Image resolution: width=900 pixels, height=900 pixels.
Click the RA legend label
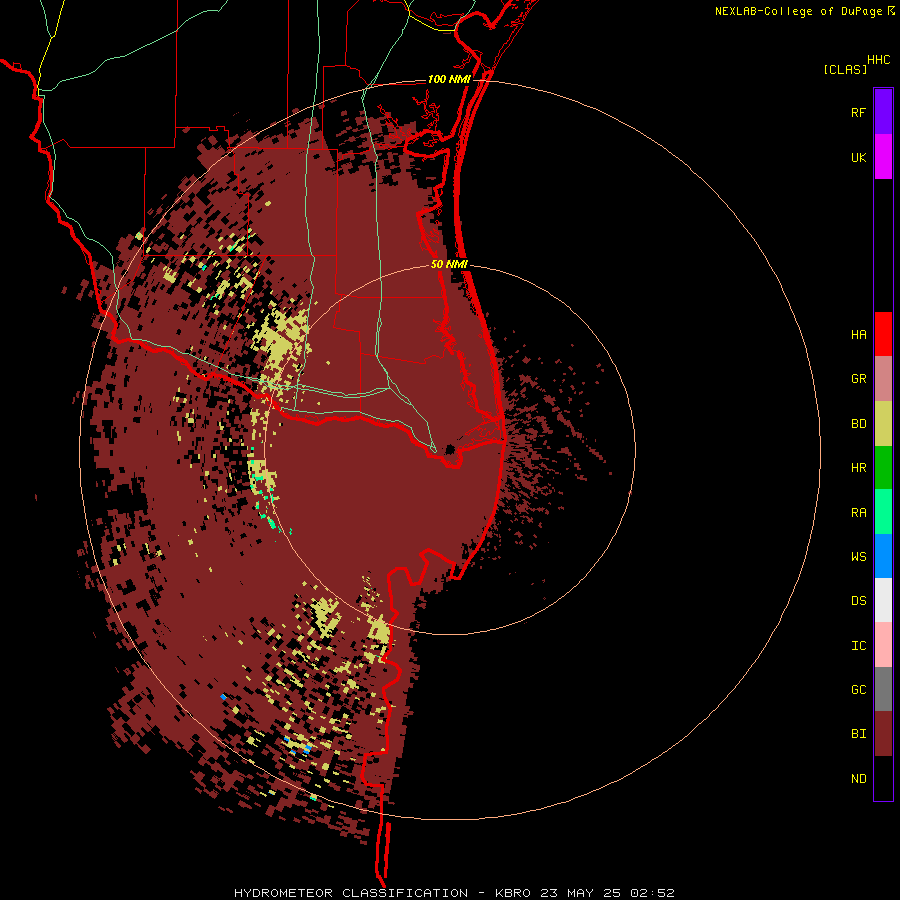coord(858,513)
